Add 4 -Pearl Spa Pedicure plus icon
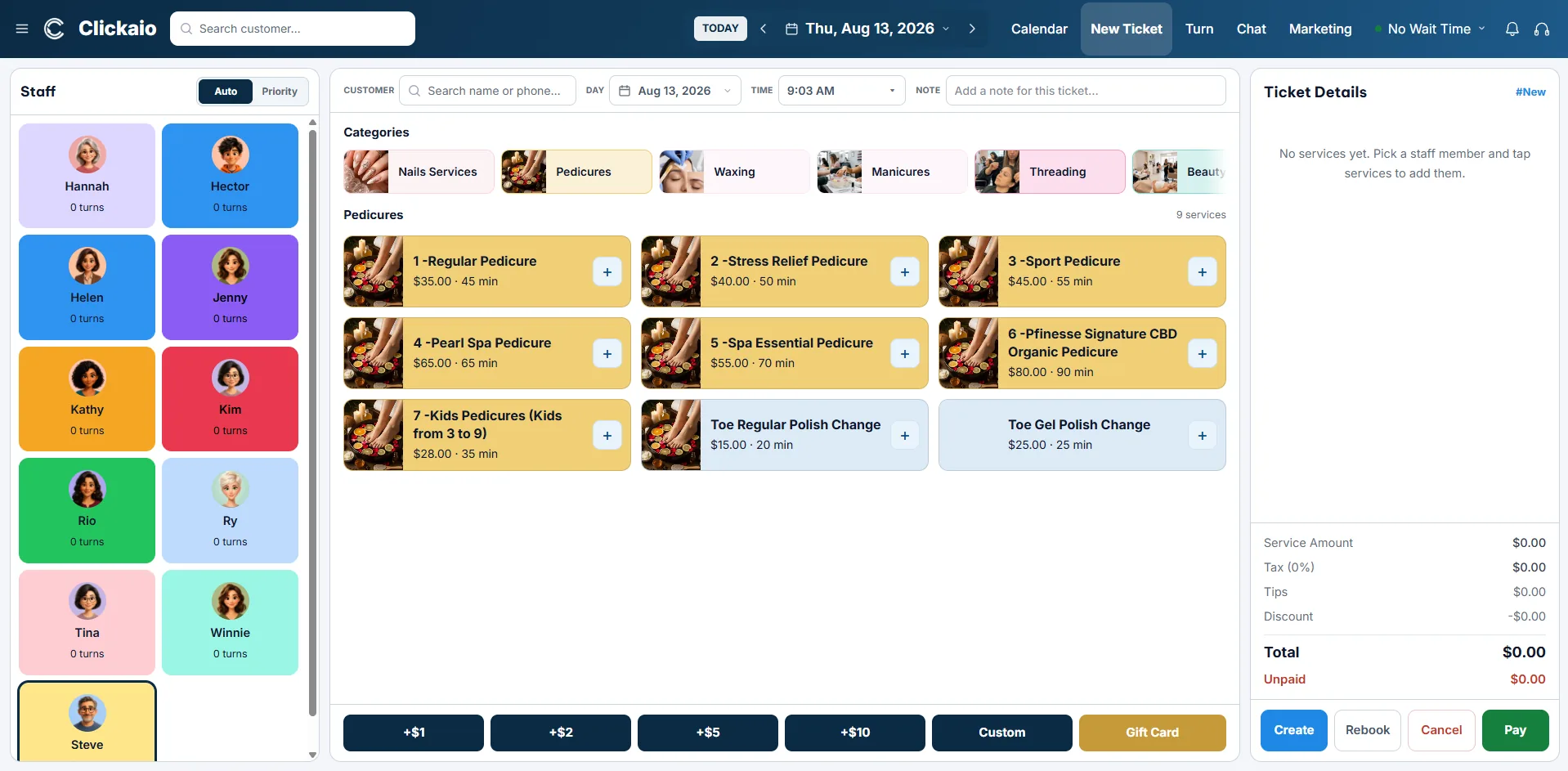 (x=607, y=353)
